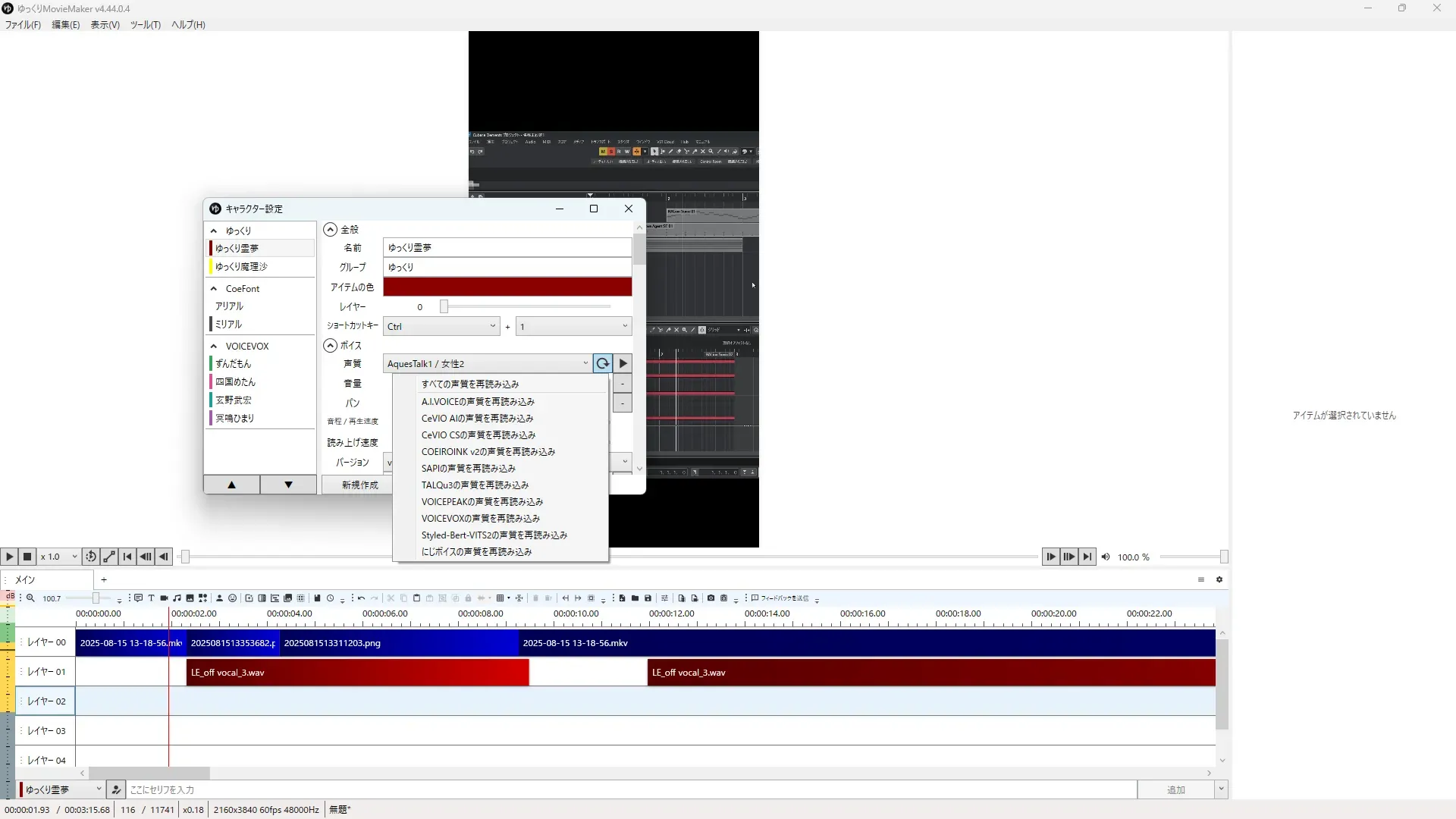Play the voice sample beside the reload button

point(623,364)
